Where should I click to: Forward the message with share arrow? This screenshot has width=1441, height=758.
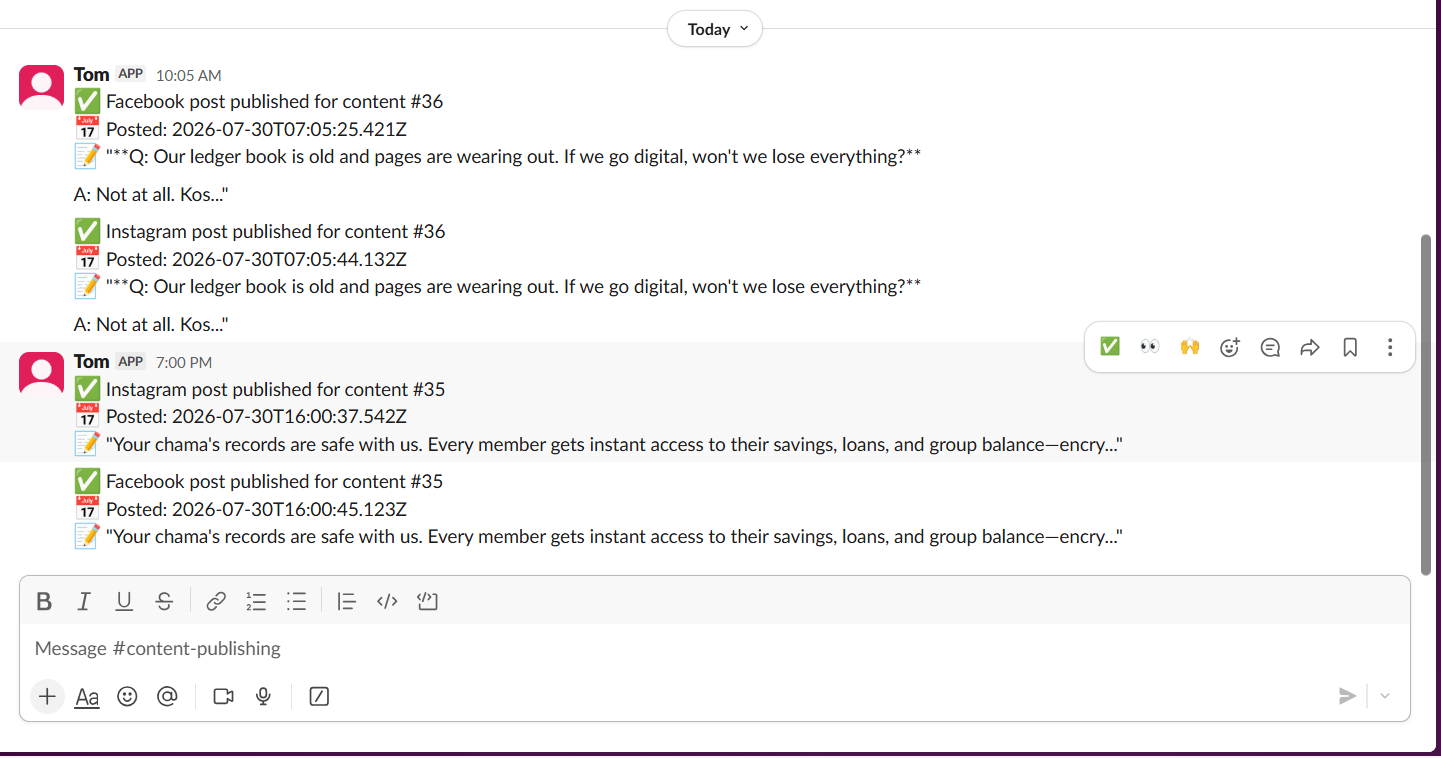[x=1310, y=347]
